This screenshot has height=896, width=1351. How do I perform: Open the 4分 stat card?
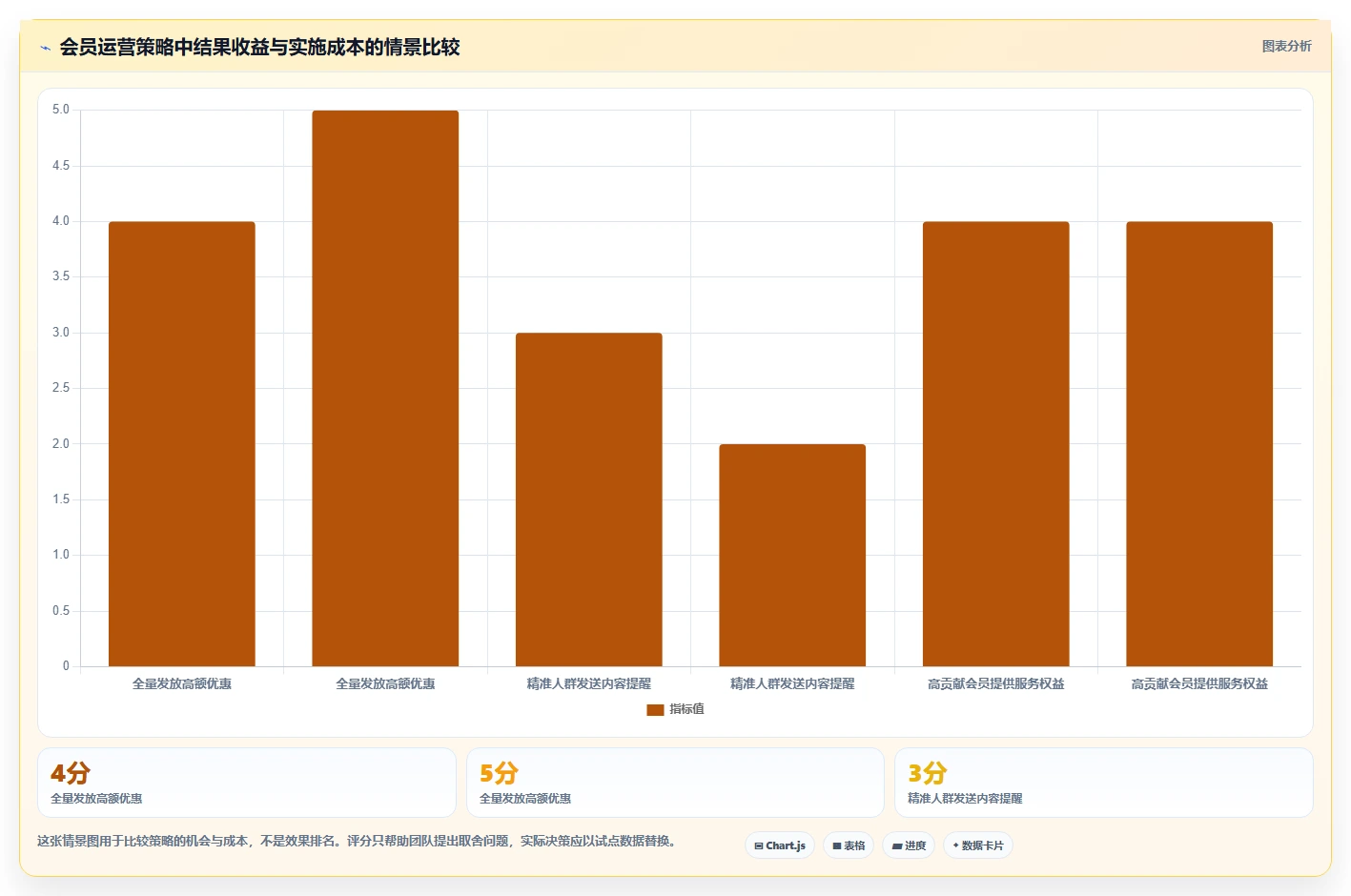247,783
